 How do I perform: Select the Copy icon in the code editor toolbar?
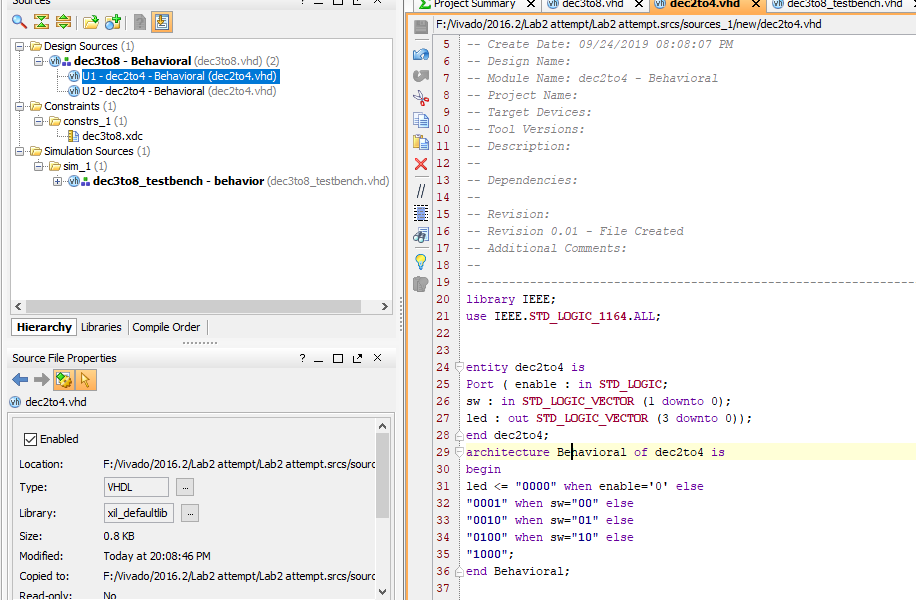(x=420, y=118)
